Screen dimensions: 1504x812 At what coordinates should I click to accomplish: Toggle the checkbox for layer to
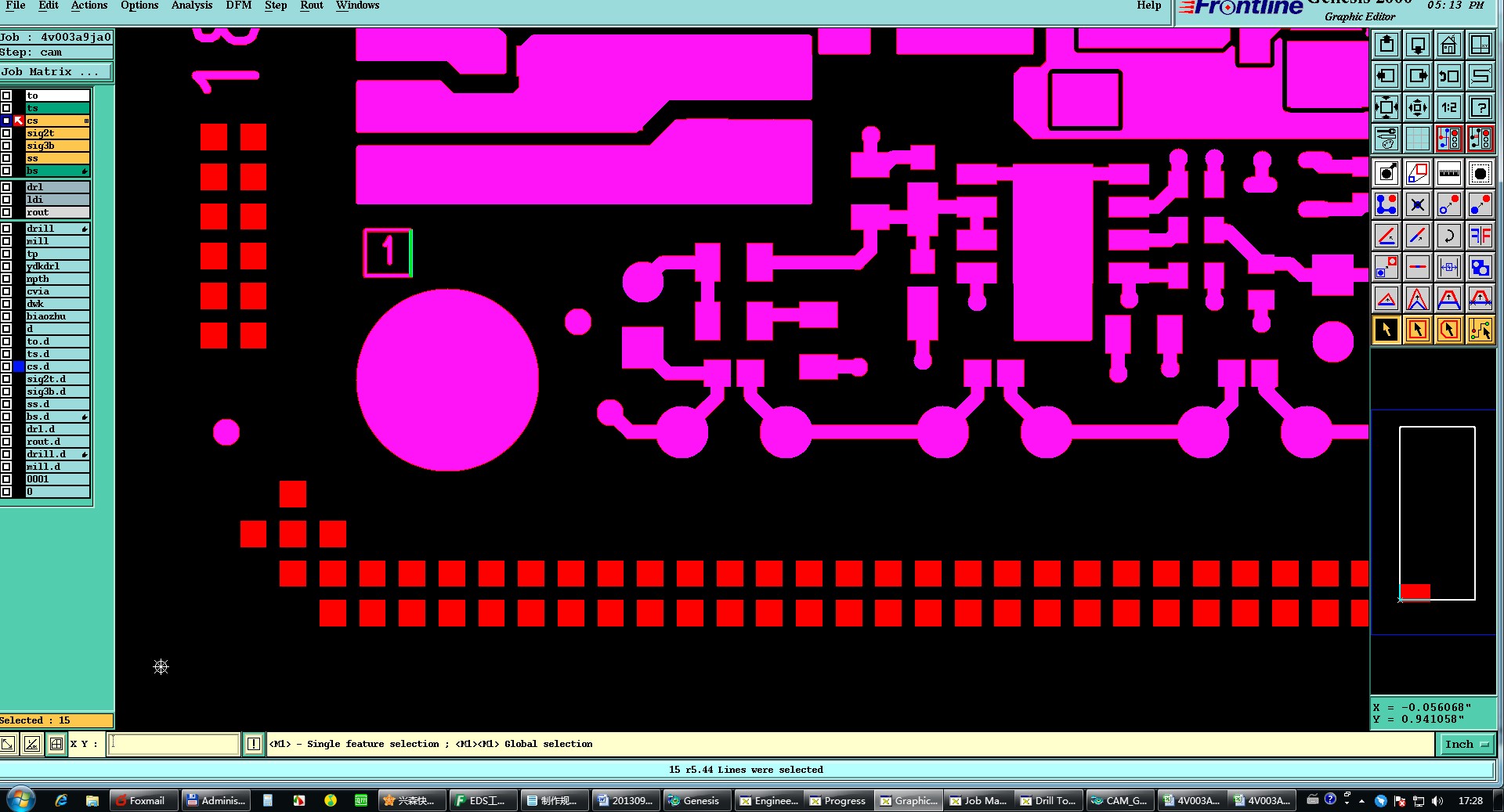6,96
